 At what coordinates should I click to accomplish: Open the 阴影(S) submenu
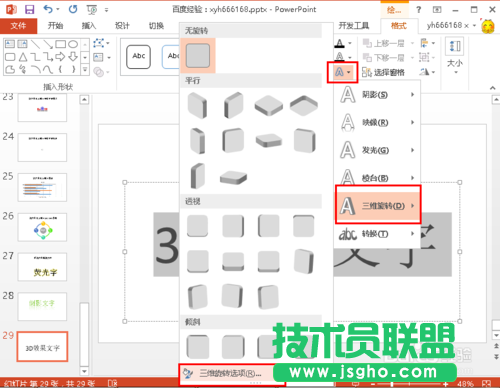tap(377, 95)
